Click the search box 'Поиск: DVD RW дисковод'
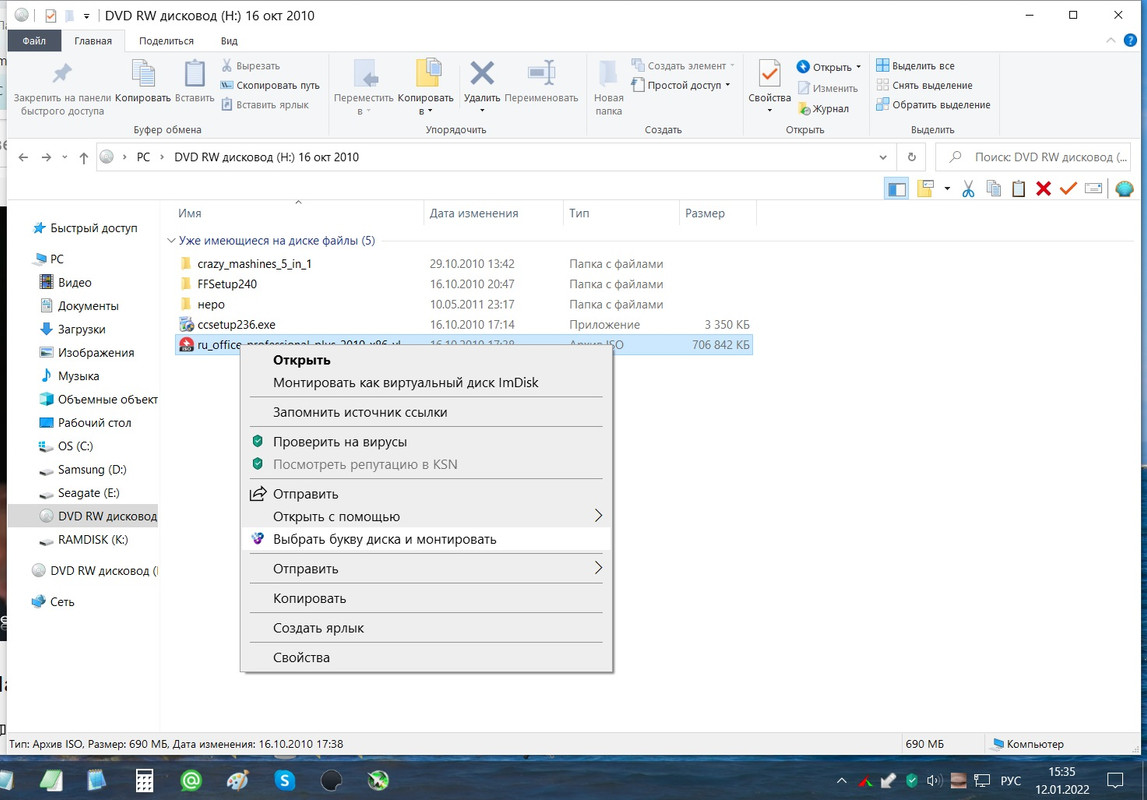Image resolution: width=1147 pixels, height=800 pixels. click(1033, 157)
